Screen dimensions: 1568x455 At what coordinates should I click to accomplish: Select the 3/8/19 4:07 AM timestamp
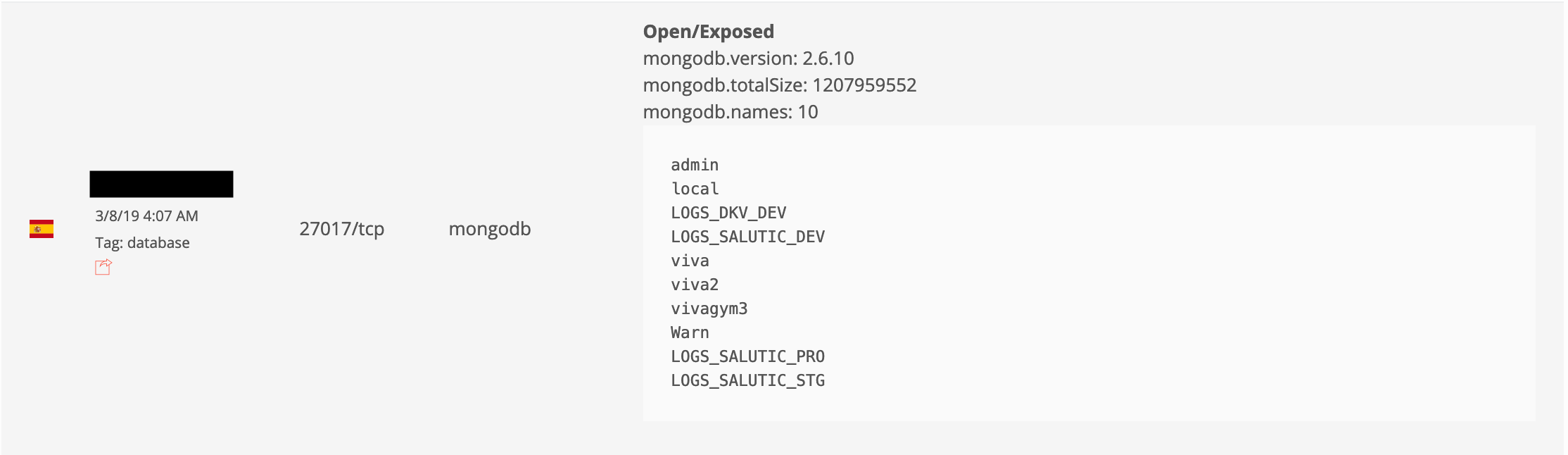point(146,216)
